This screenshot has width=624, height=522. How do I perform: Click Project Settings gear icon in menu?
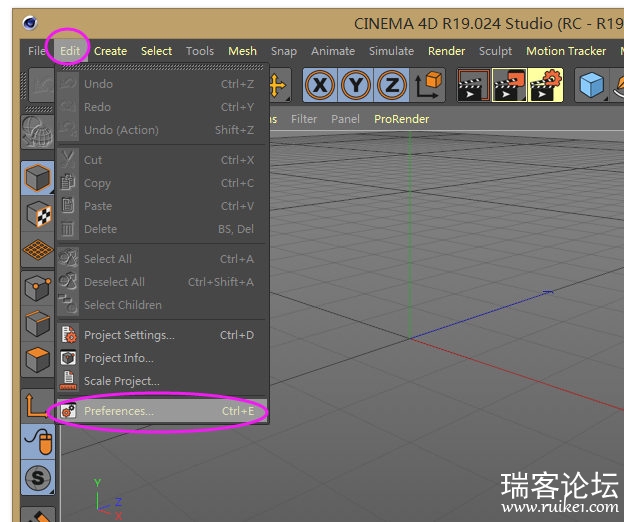coord(68,335)
